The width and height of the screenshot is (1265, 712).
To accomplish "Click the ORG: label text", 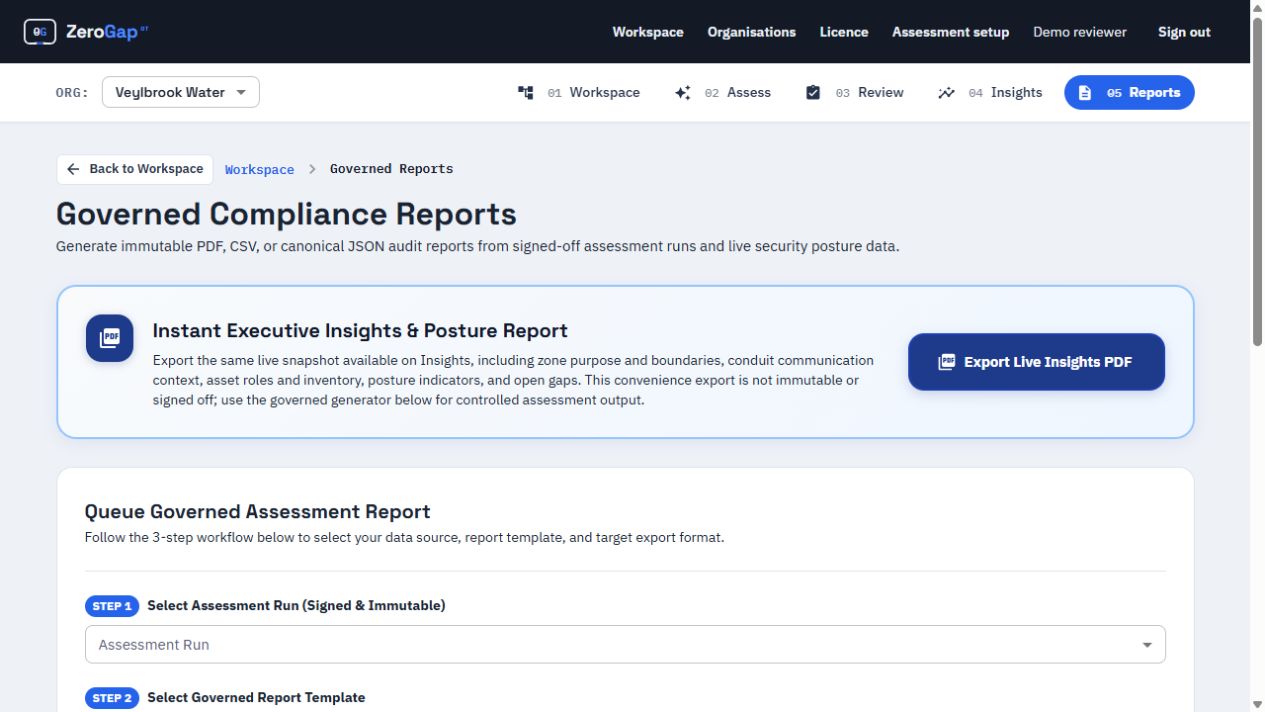I will [x=72, y=93].
